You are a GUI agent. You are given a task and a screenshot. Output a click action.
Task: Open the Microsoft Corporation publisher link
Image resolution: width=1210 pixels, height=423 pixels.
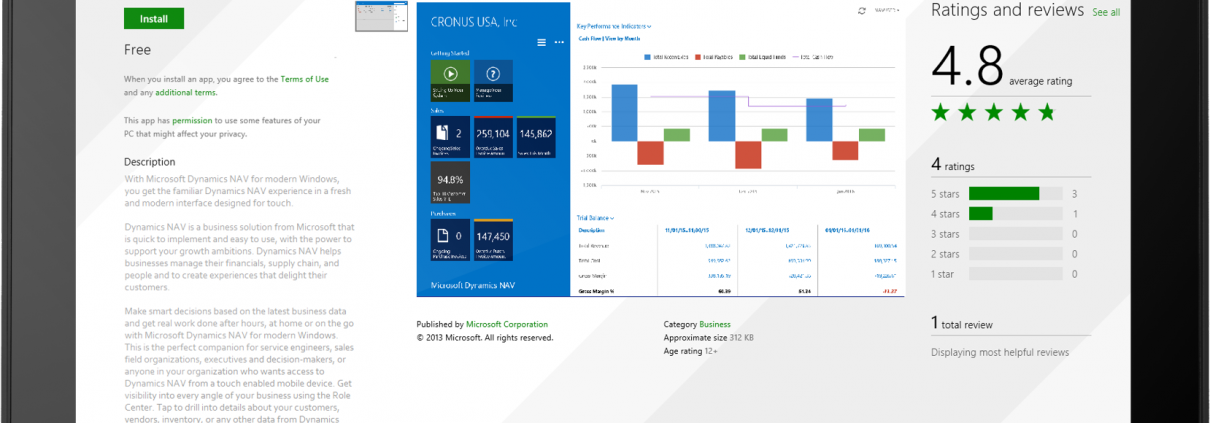coord(507,324)
